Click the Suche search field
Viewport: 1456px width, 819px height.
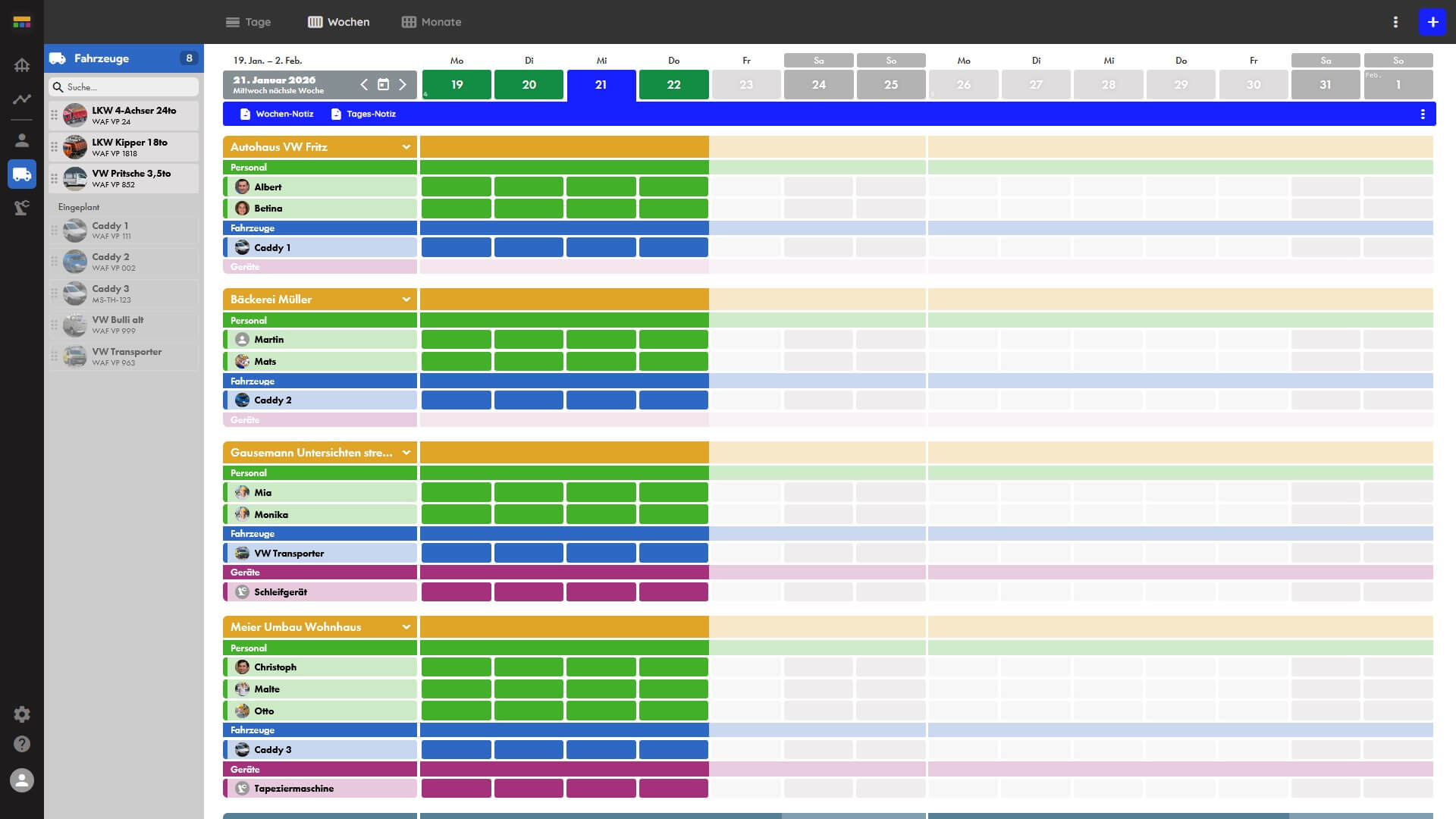[125, 87]
